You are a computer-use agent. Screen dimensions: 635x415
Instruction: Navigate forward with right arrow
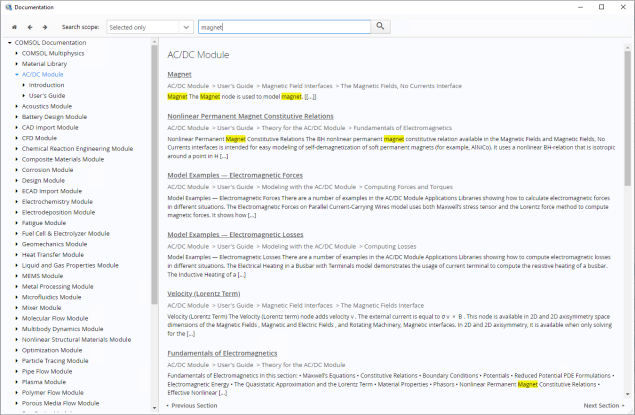45,27
